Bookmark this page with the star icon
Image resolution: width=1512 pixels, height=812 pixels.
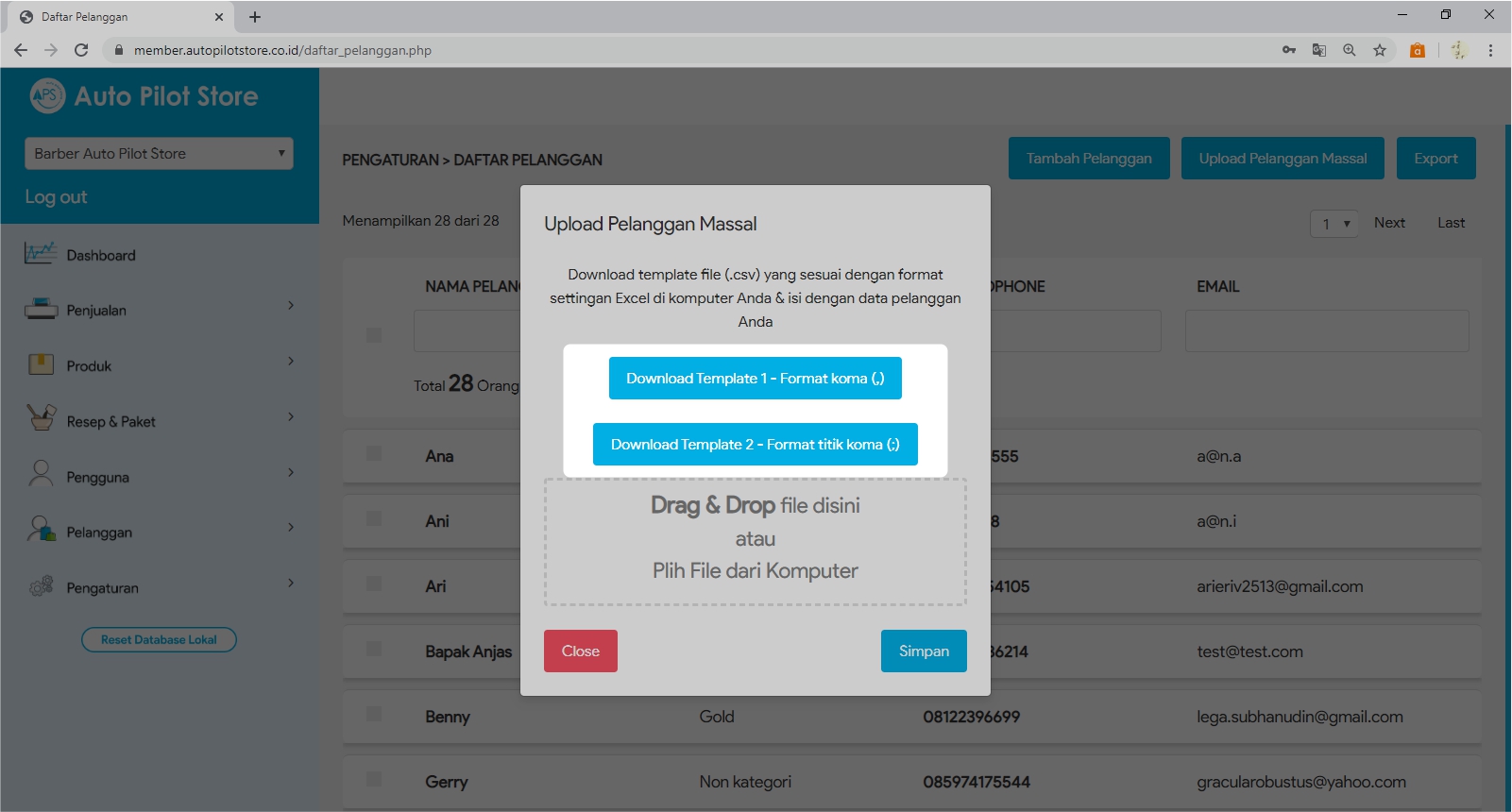coord(1379,50)
